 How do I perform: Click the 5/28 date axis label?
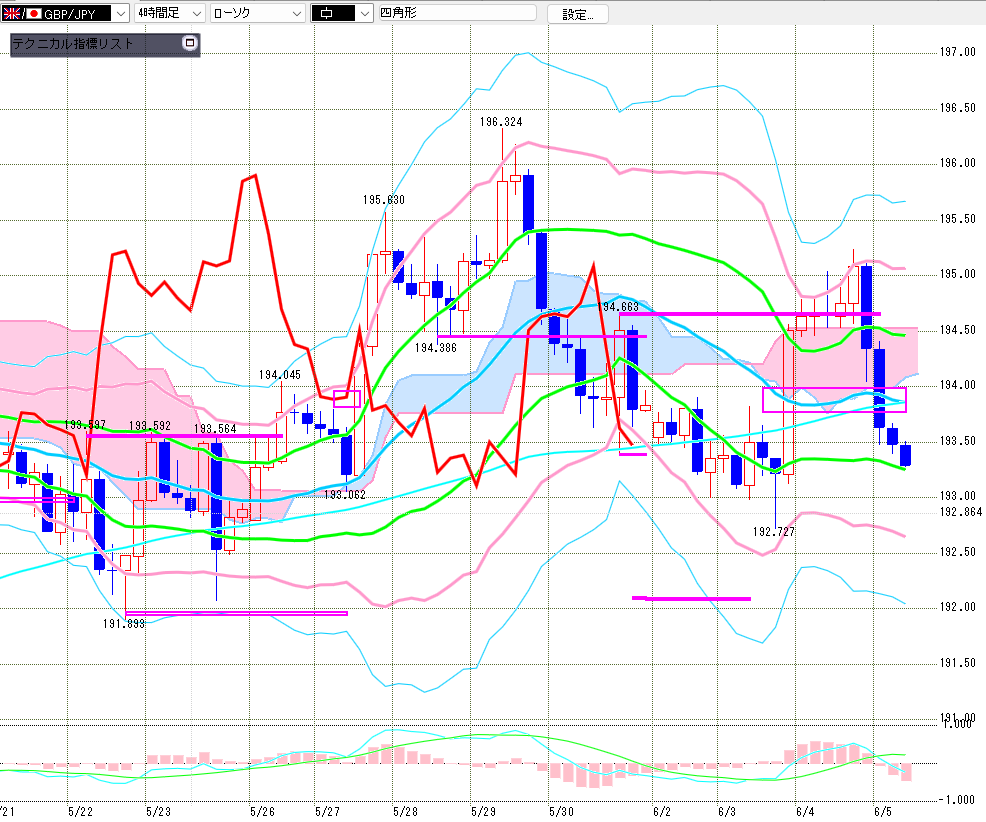pos(406,811)
